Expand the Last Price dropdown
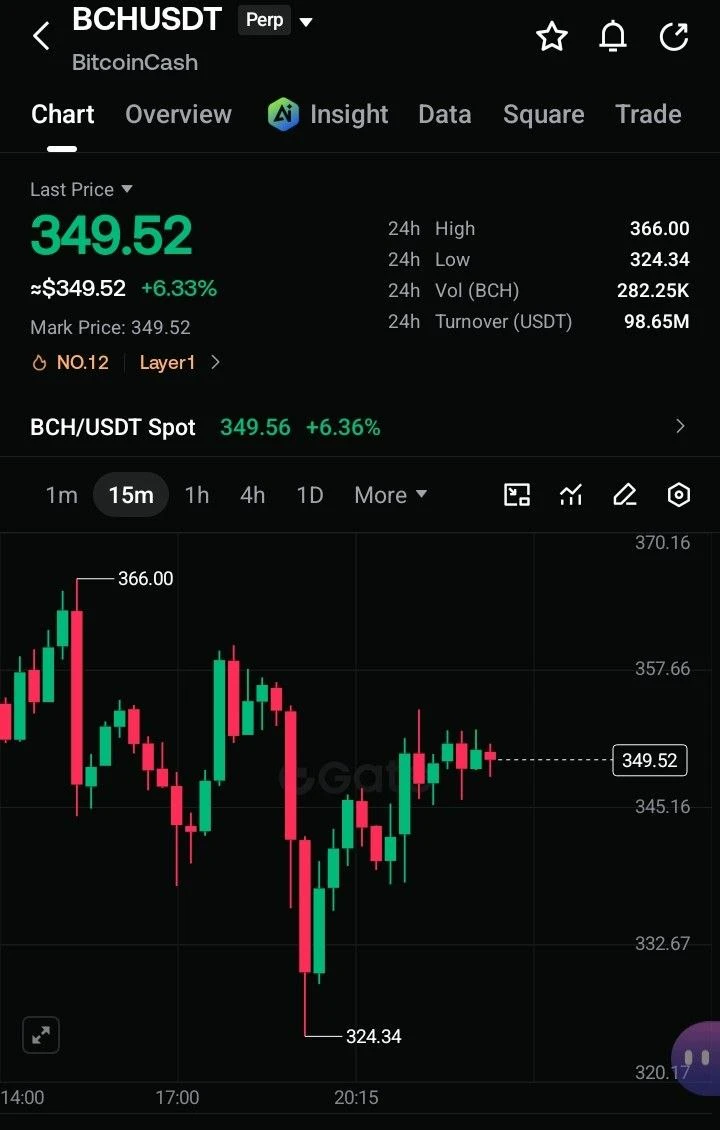Screen dimensions: 720x1130 coord(127,189)
